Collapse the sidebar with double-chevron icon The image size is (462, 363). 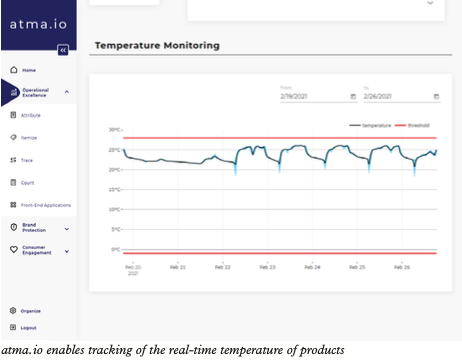point(63,50)
